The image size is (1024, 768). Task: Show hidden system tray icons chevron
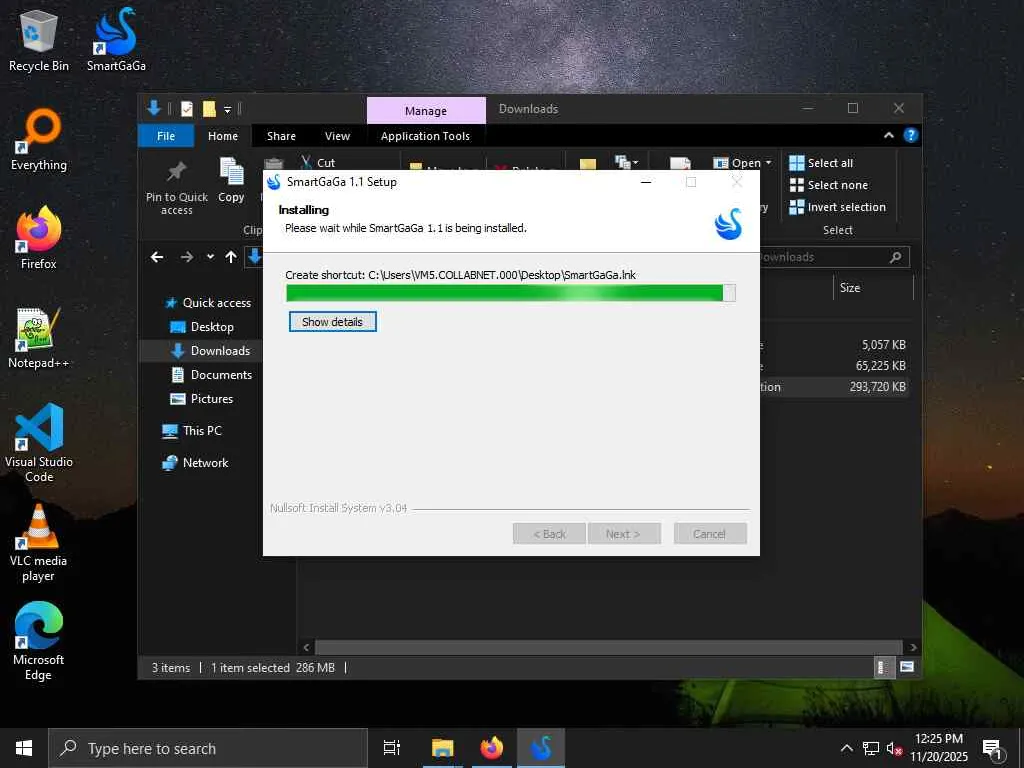(x=846, y=748)
